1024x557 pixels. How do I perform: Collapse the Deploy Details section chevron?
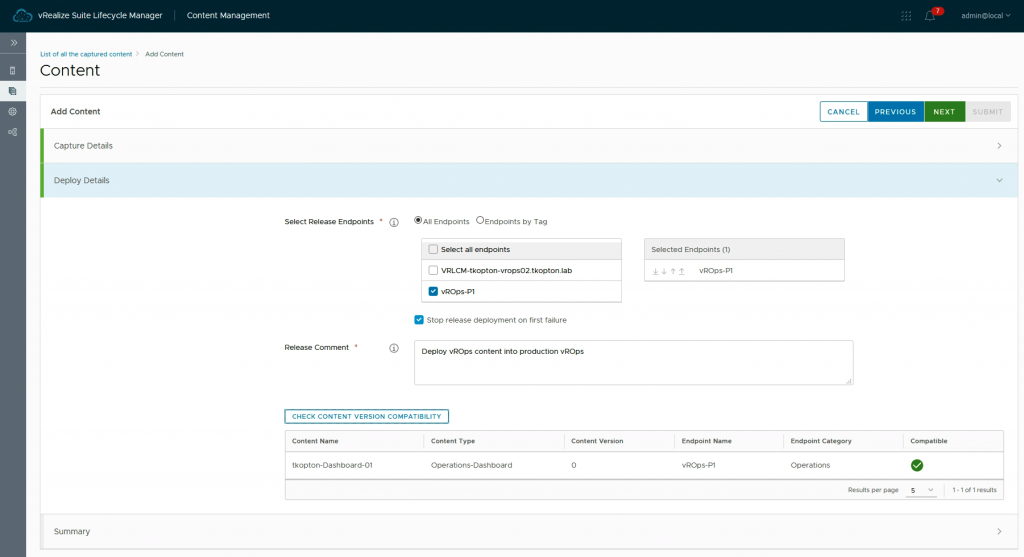point(999,180)
